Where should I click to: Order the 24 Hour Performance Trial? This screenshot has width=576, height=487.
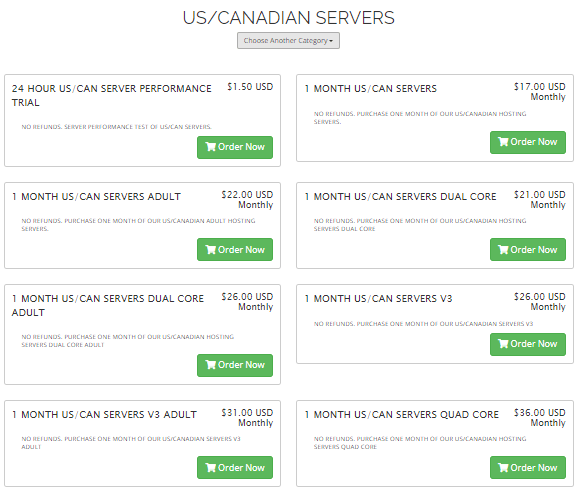(x=235, y=147)
